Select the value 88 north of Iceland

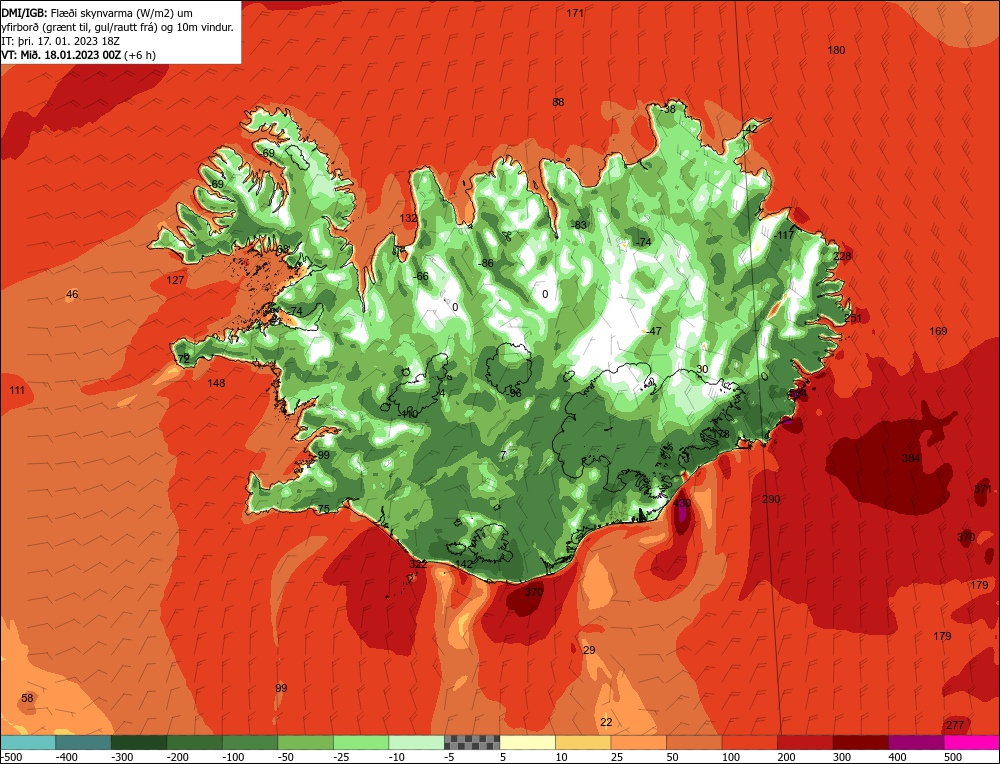click(558, 102)
